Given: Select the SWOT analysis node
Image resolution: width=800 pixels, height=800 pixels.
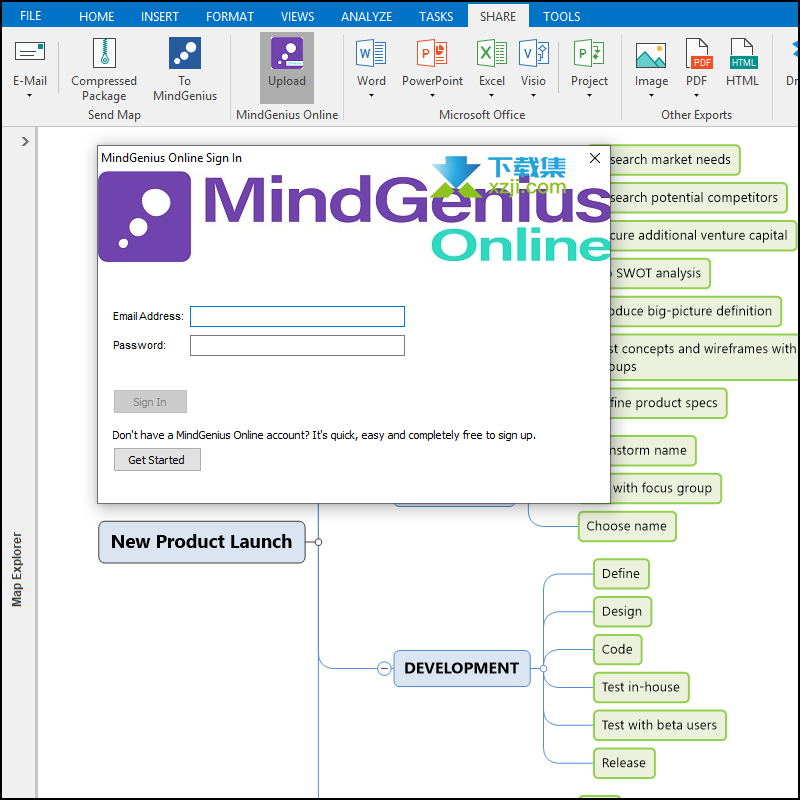Looking at the screenshot, I should (660, 273).
